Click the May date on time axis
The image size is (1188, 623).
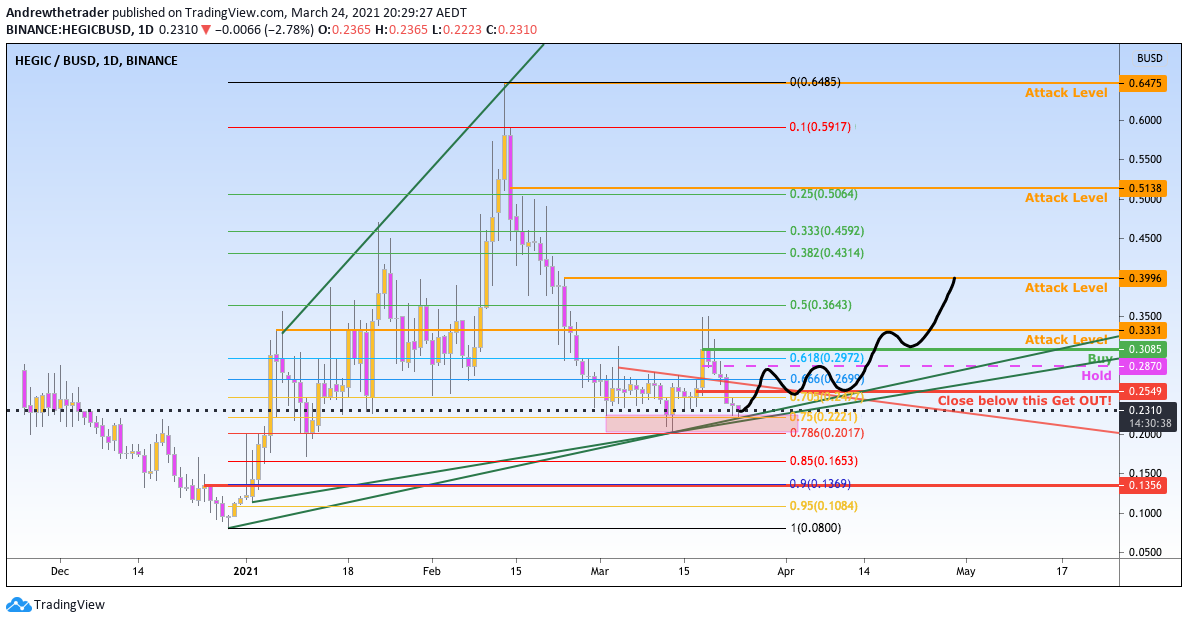pos(965,571)
